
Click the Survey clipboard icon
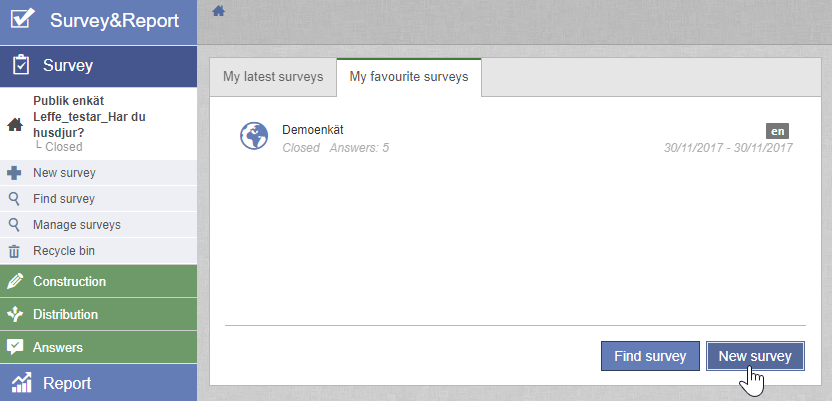19,66
